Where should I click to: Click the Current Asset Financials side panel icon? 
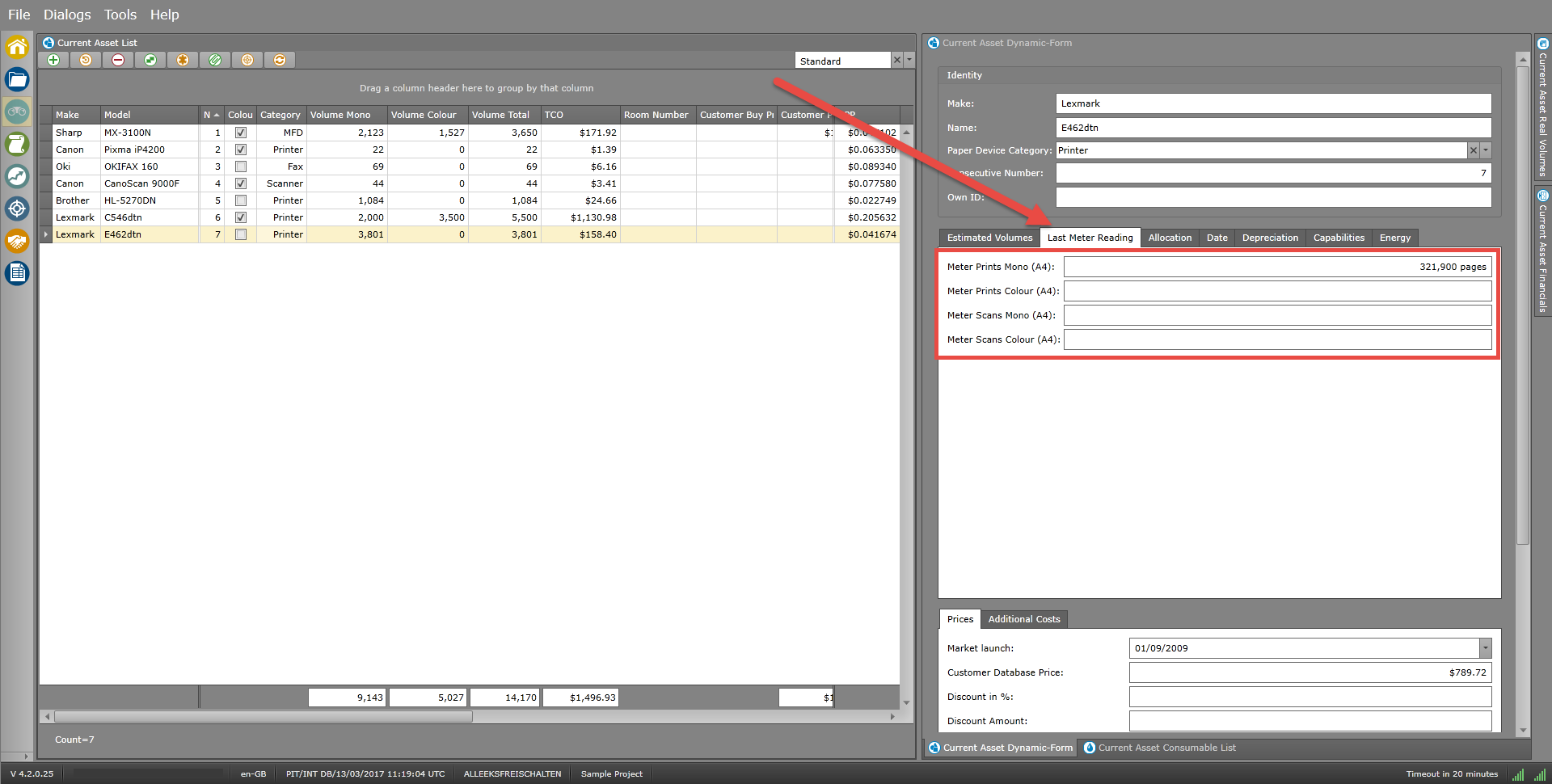click(1542, 195)
